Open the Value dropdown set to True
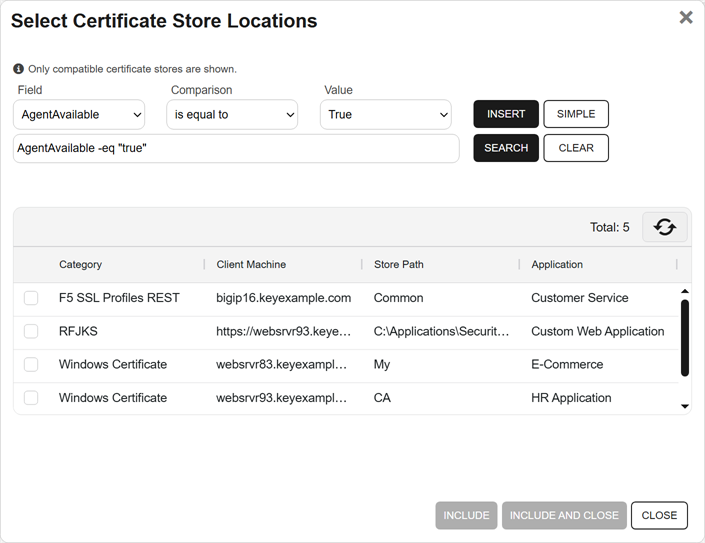This screenshot has width=705, height=543. point(385,115)
